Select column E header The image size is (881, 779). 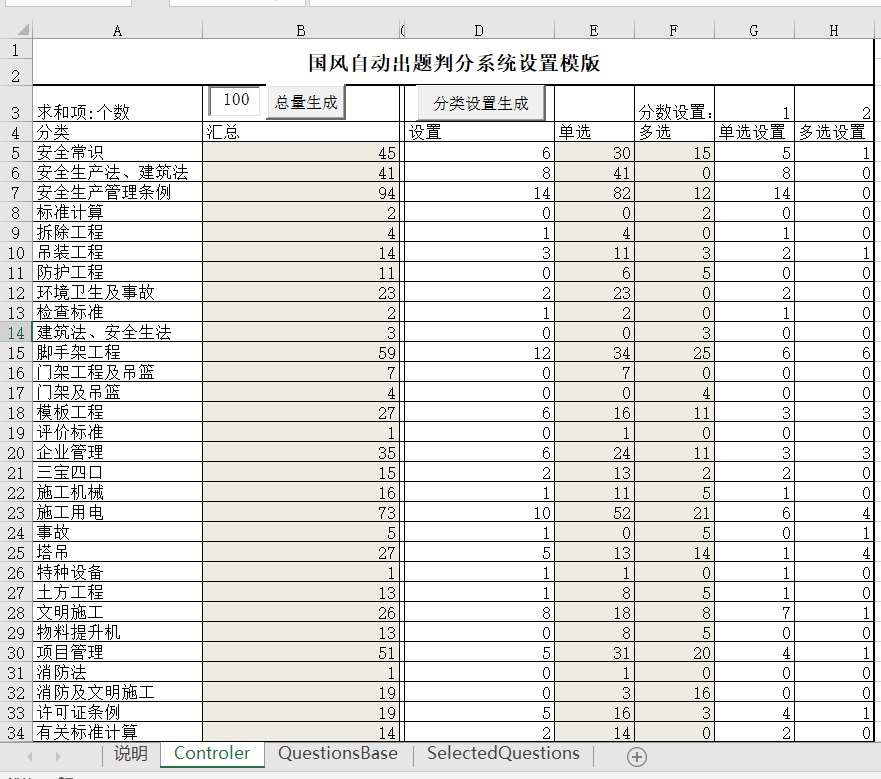coord(594,30)
